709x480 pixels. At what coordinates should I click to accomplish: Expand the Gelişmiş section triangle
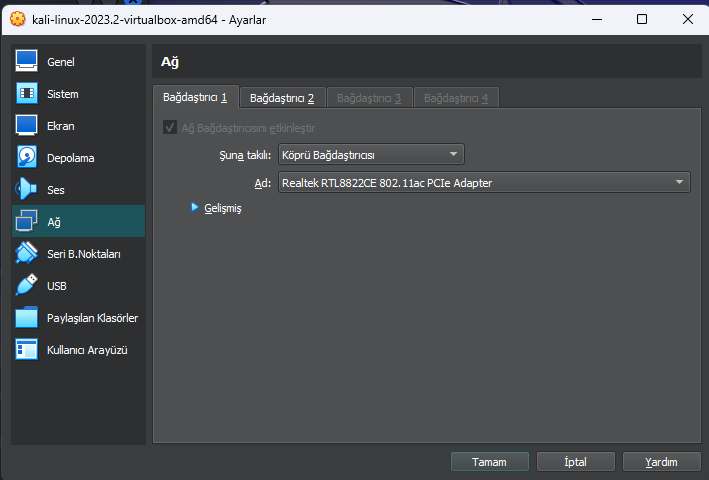(x=194, y=207)
